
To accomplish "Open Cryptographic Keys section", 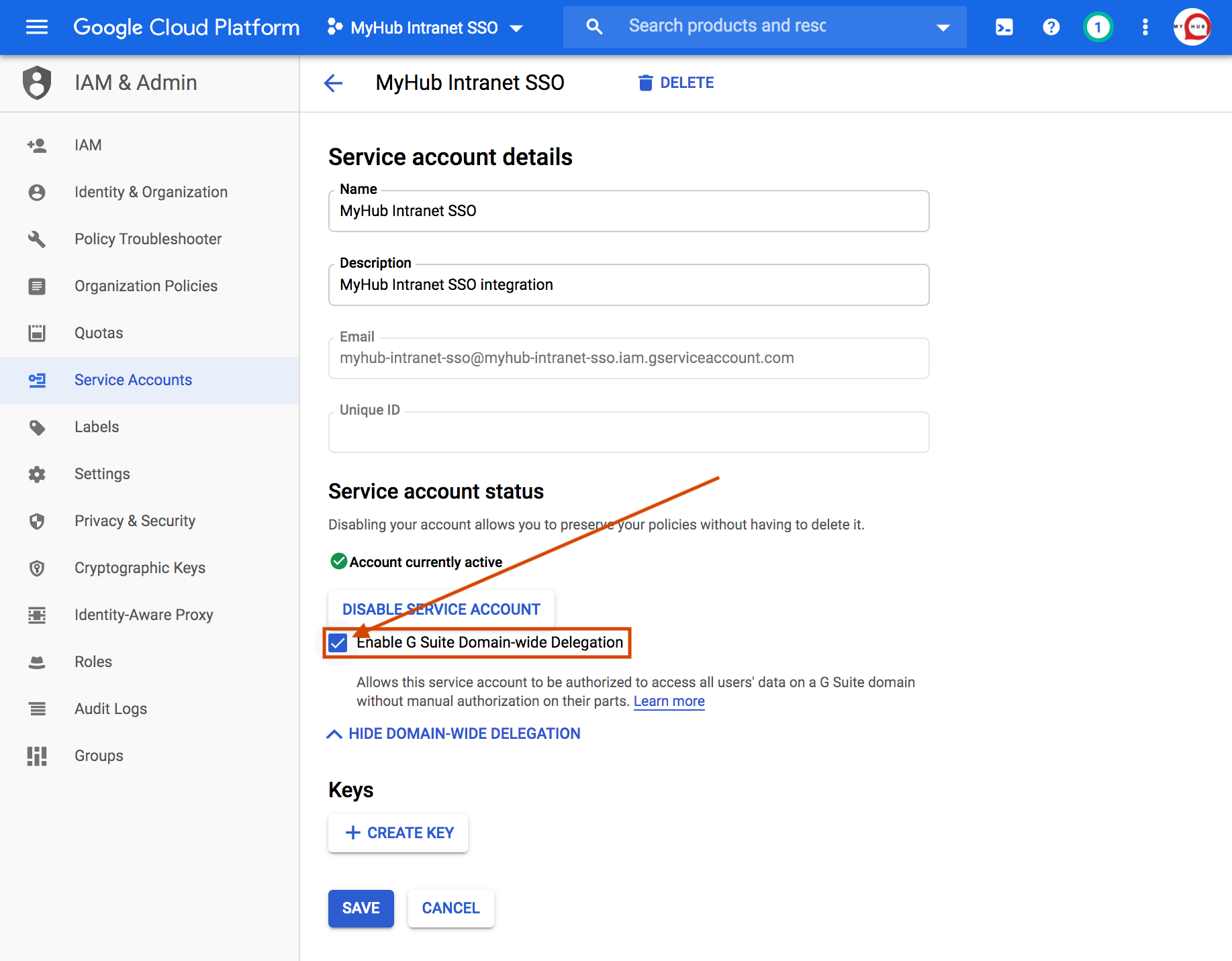I will [x=140, y=568].
